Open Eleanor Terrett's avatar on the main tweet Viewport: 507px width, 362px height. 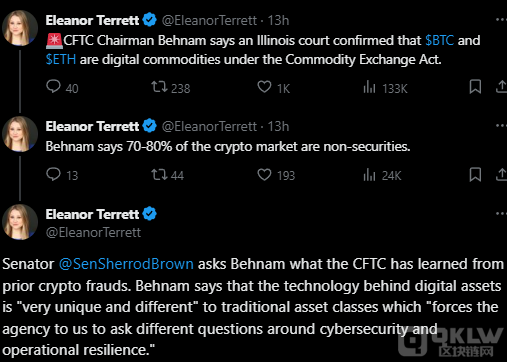[x=20, y=222]
